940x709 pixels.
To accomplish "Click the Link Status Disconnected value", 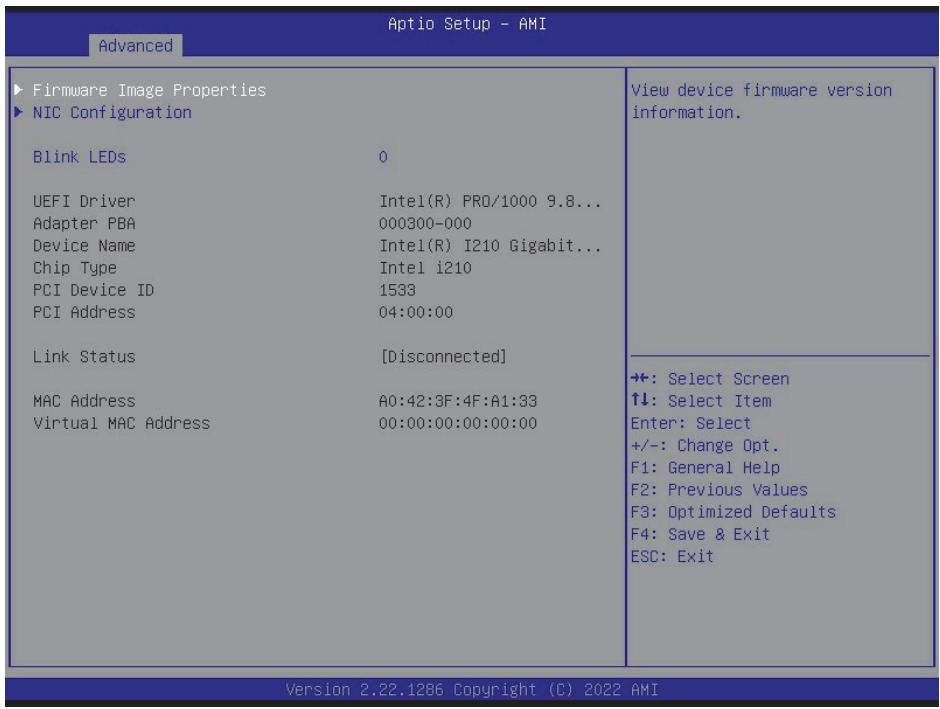I will [444, 357].
